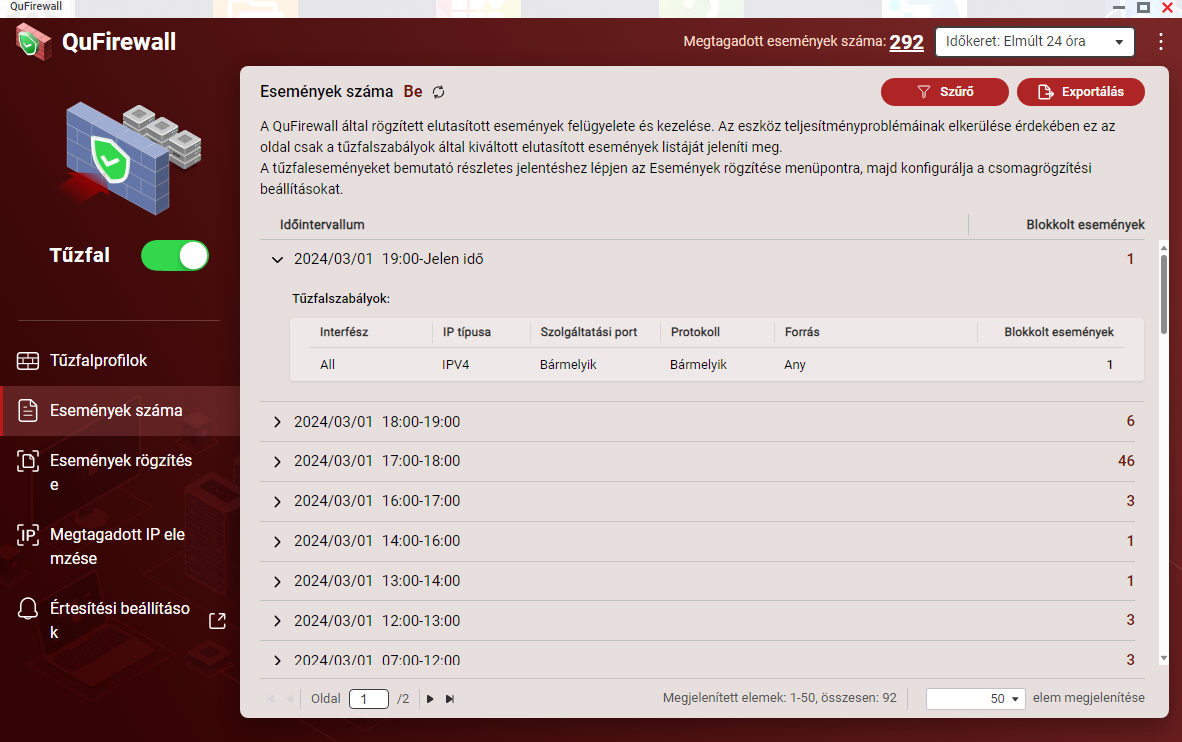
Task: Open the 50 items per page dropdown
Action: tap(975, 698)
